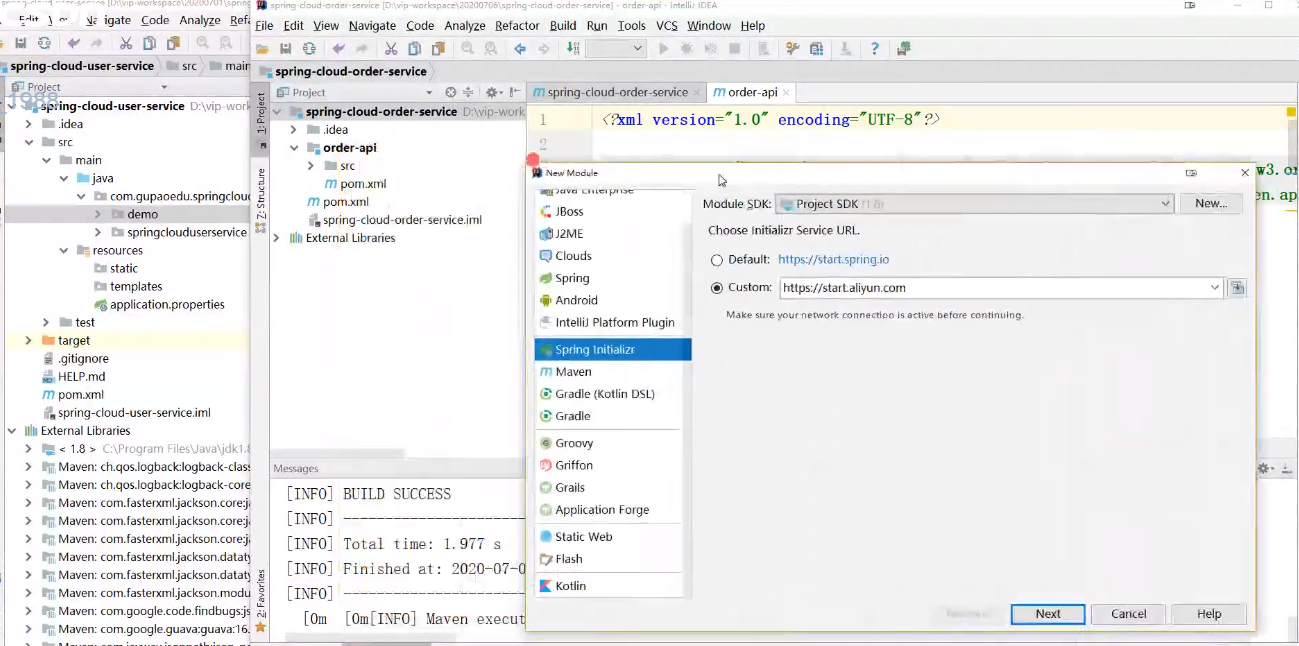The image size is (1299, 646).
Task: Click scroll-from-source target icon in Project panel
Action: tap(451, 92)
